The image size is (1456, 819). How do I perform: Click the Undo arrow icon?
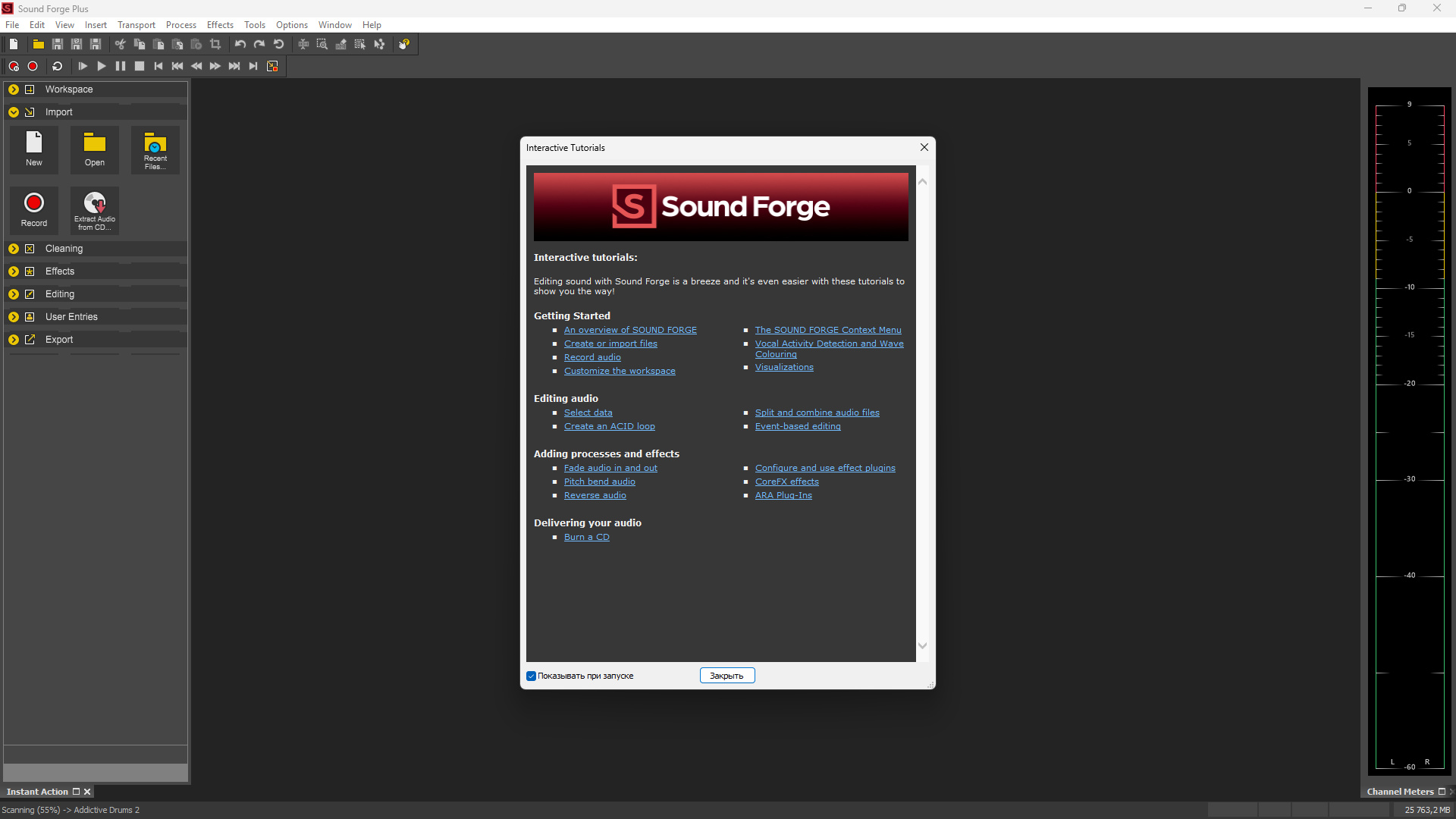point(240,44)
